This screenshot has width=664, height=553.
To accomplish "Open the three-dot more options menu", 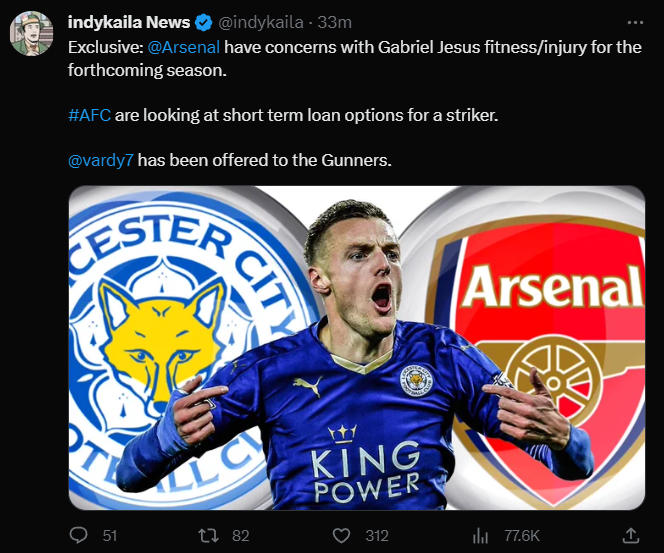I will pos(635,22).
